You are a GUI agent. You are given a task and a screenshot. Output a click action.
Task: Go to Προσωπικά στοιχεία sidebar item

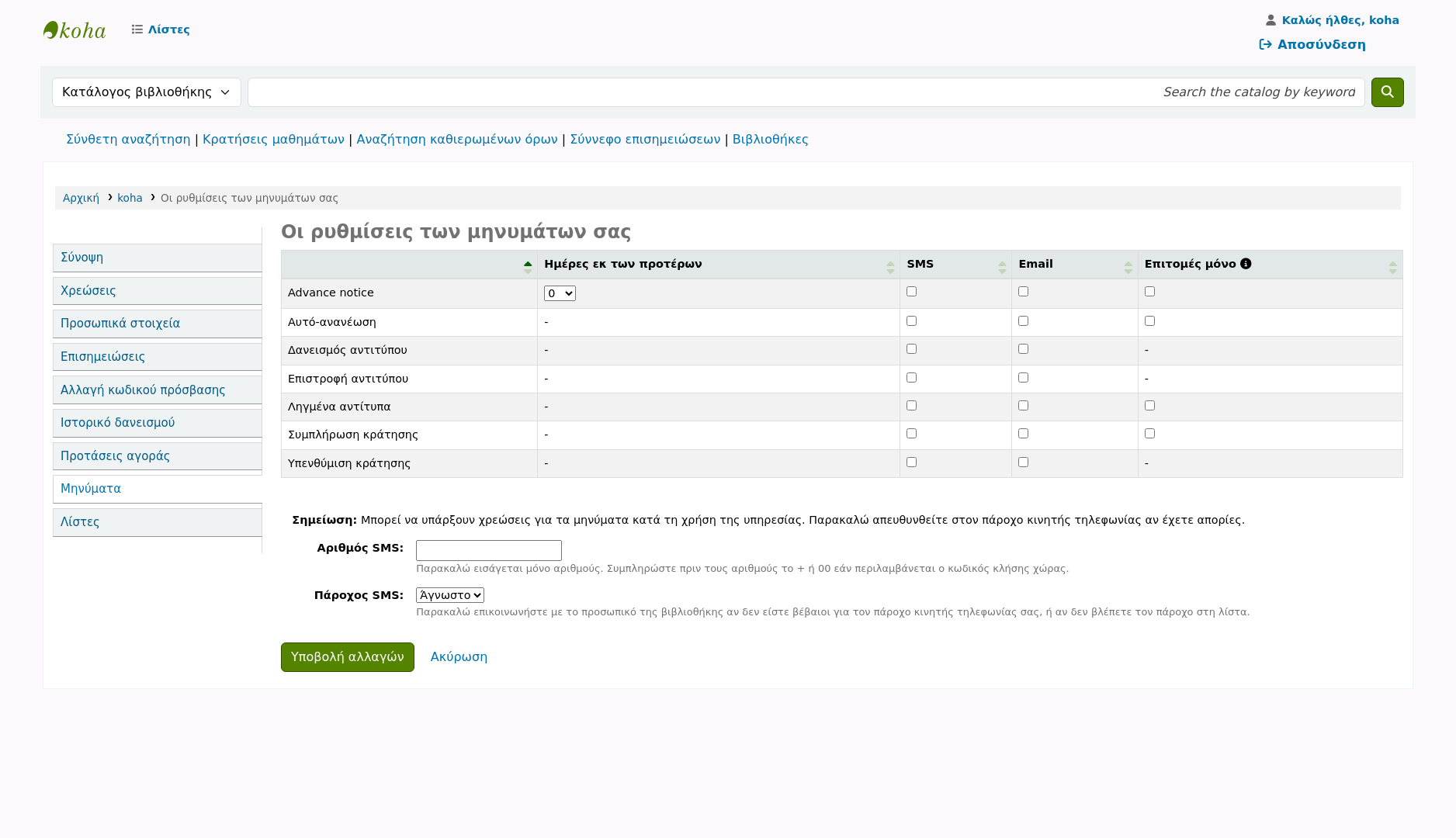[x=158, y=324]
